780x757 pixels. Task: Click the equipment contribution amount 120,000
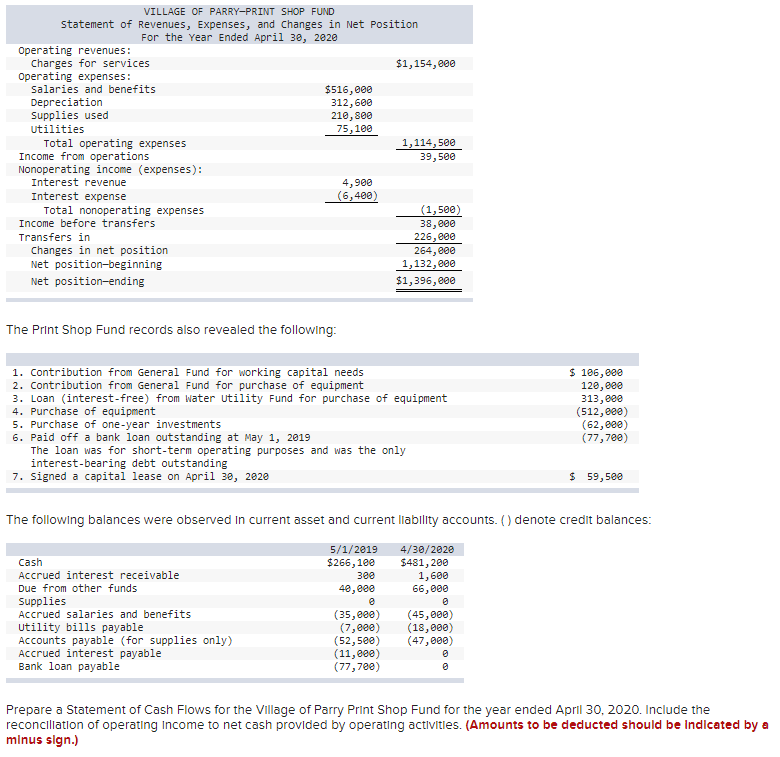tap(602, 385)
